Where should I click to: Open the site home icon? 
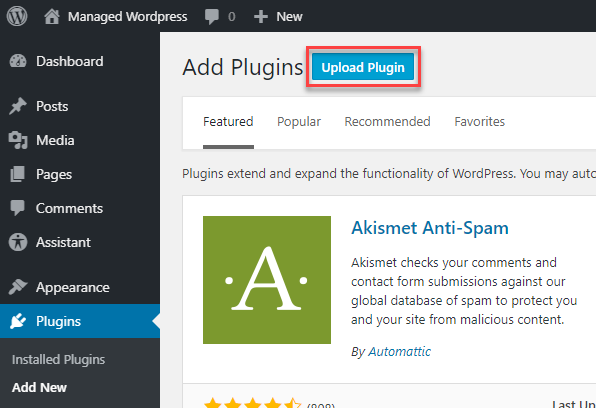coord(52,16)
